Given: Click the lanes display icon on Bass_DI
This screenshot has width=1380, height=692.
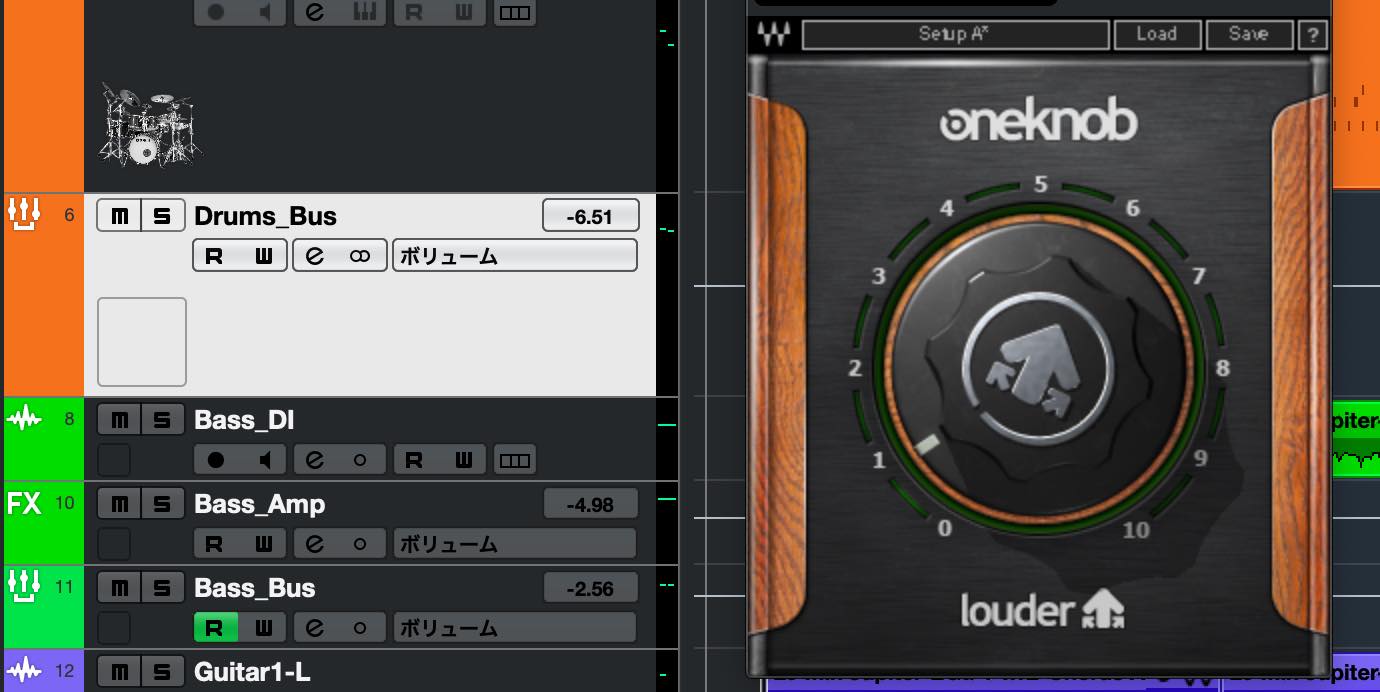Looking at the screenshot, I should [x=514, y=460].
